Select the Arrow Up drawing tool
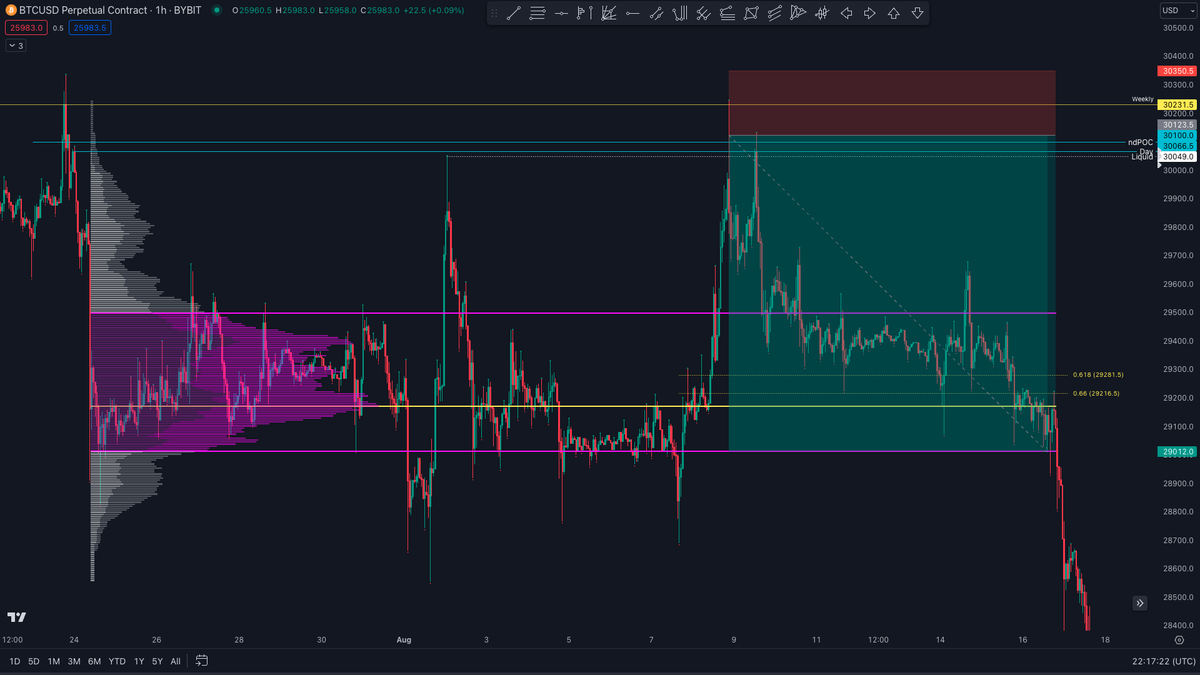 (x=893, y=14)
